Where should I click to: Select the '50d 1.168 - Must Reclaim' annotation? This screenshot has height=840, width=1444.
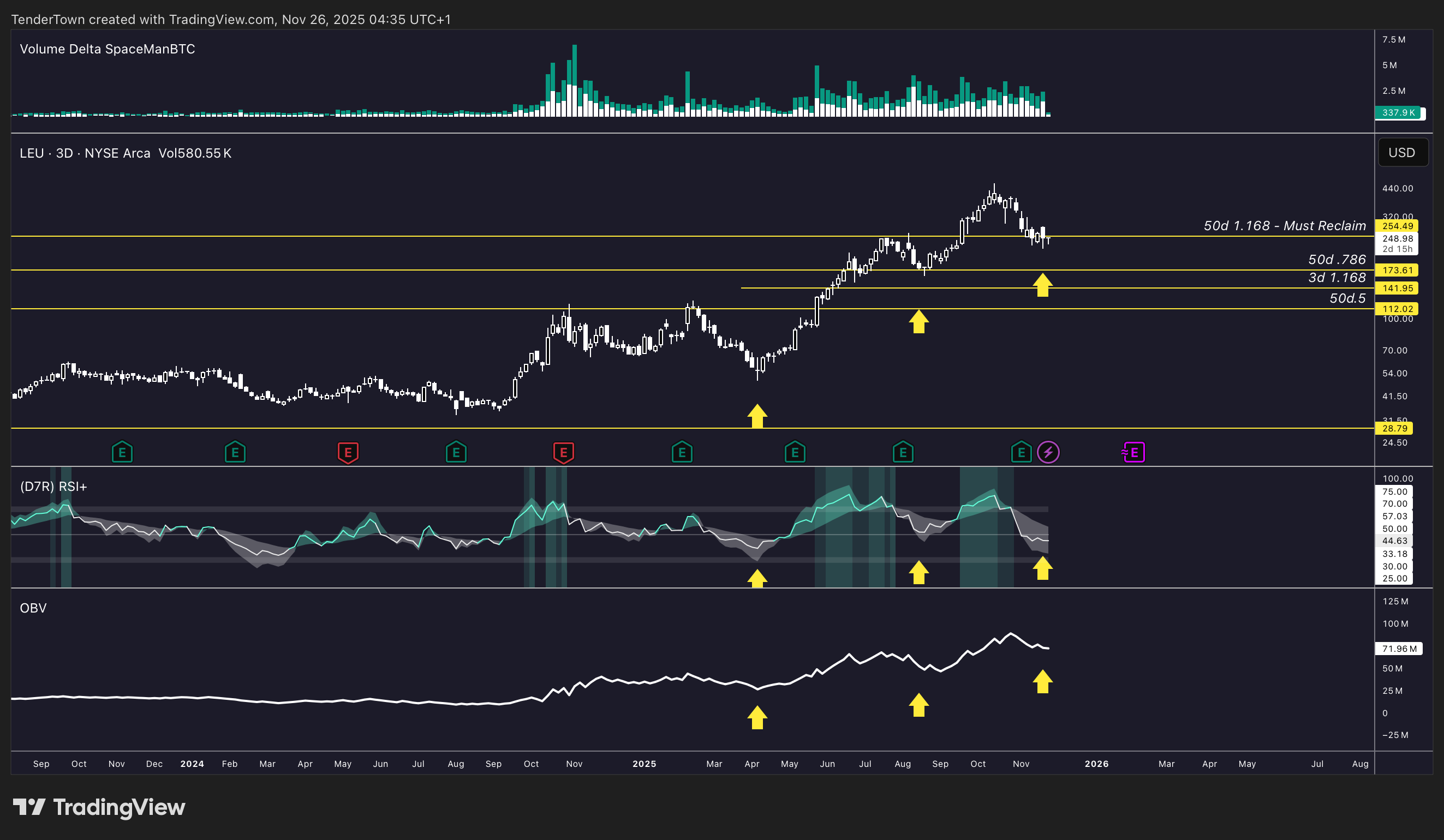pos(1285,226)
